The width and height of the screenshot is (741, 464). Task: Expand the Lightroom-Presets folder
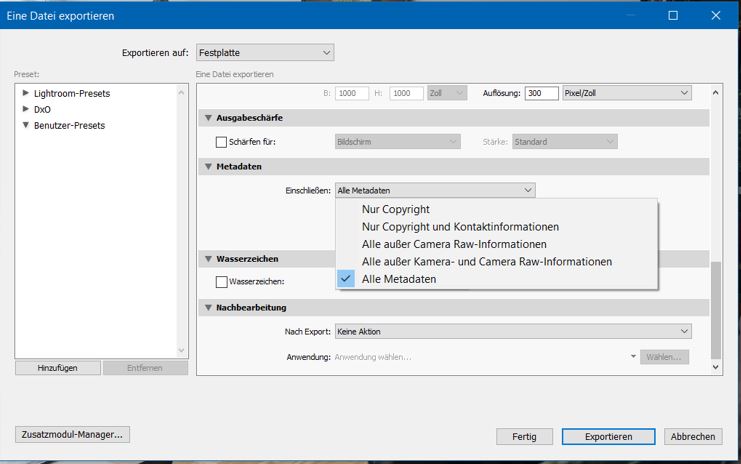[x=25, y=93]
